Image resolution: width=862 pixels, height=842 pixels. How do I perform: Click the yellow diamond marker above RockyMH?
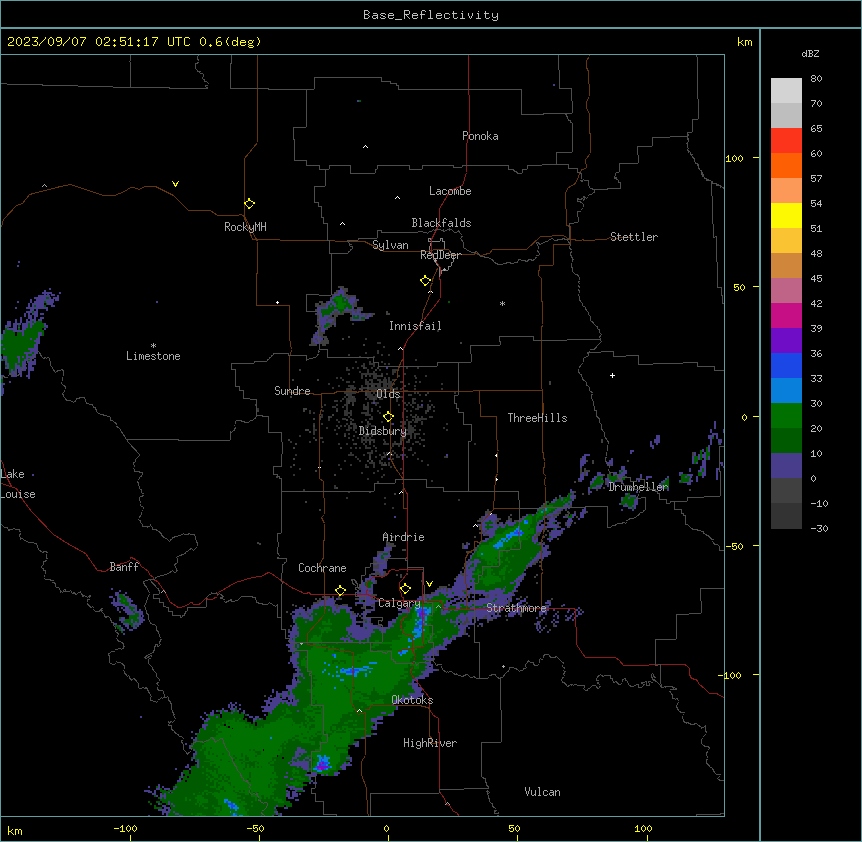tap(249, 203)
